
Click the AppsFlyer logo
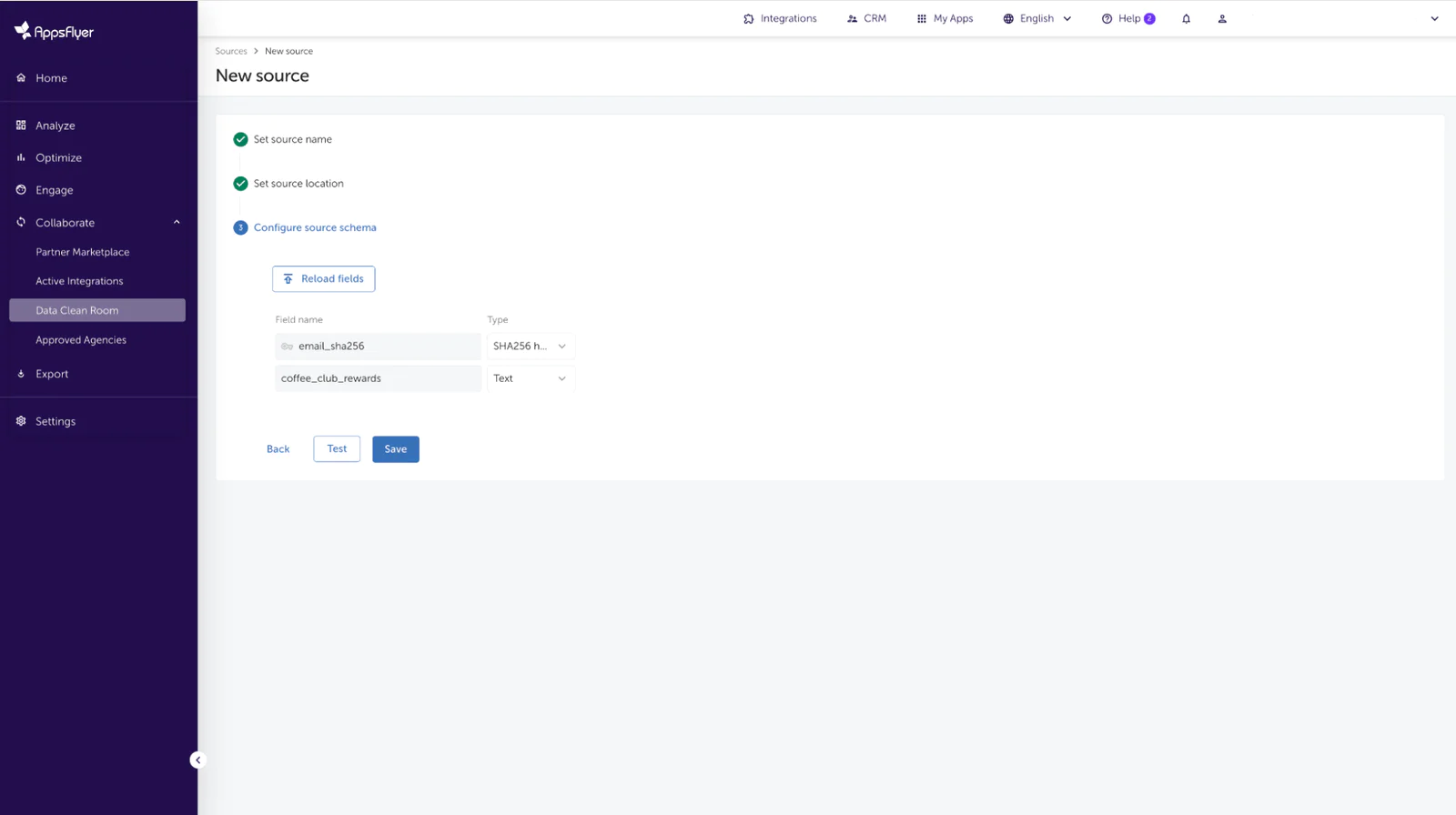pos(54,32)
